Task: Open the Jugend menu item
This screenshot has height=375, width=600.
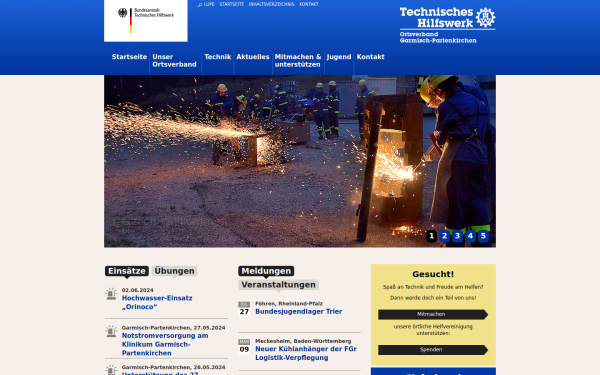Action: [x=339, y=57]
